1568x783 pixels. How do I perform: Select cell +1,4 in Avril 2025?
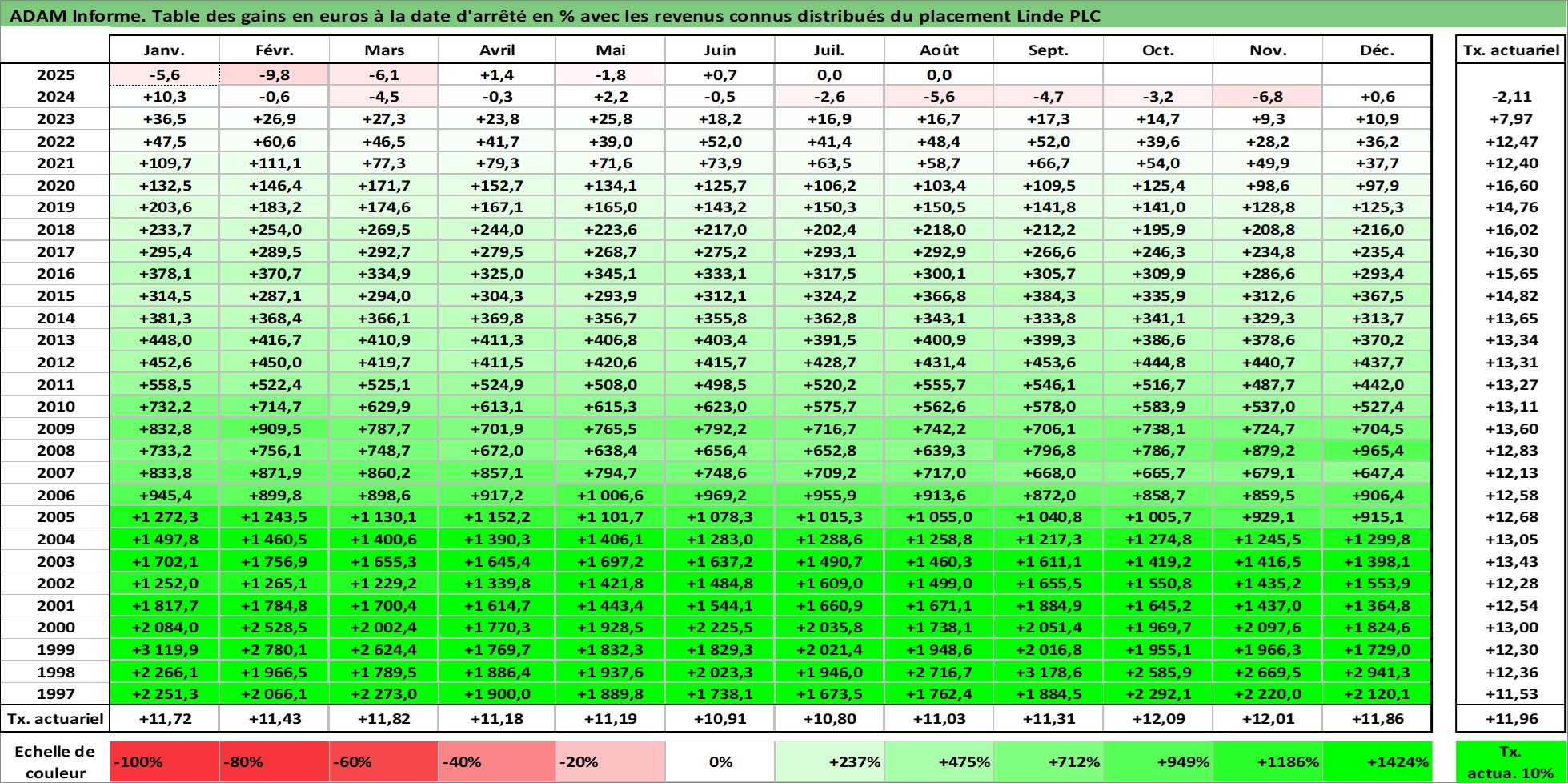click(497, 75)
